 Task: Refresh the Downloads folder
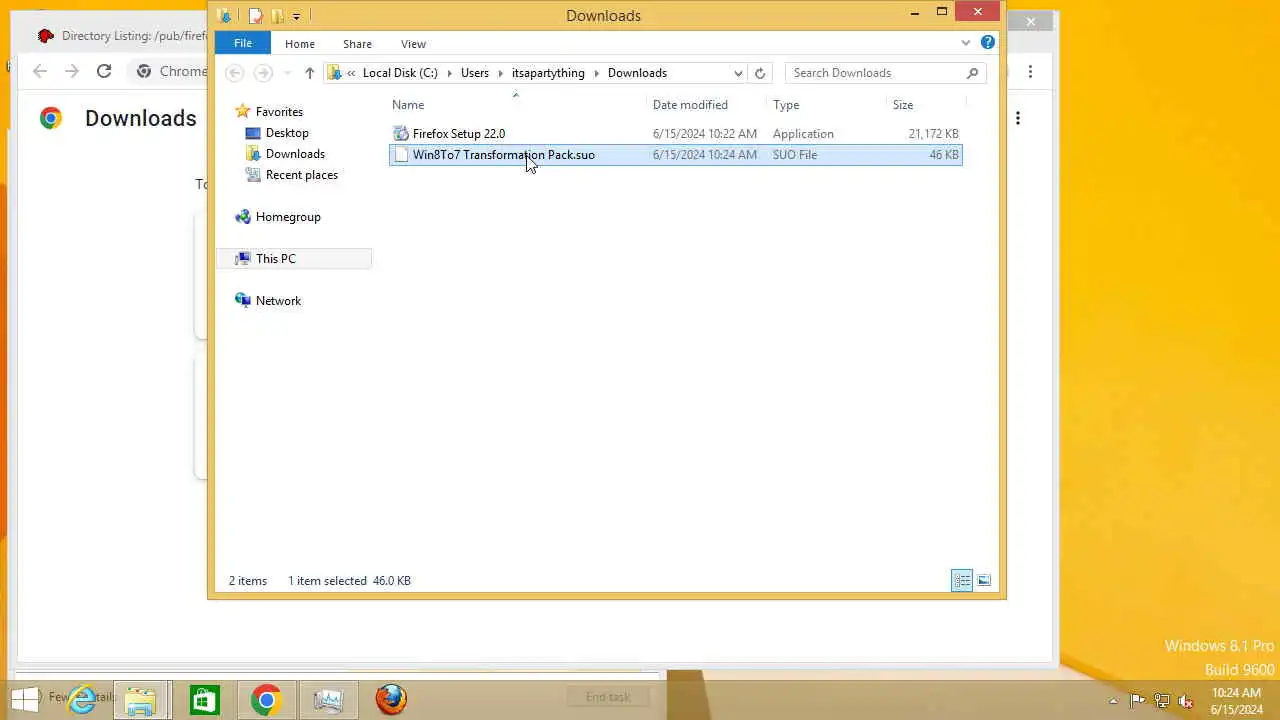coord(760,73)
